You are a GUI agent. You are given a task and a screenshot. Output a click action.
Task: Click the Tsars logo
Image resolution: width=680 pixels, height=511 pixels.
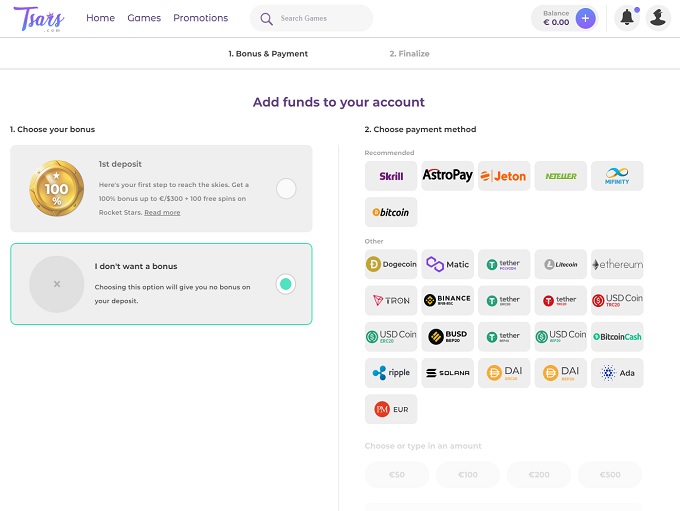pos(38,19)
